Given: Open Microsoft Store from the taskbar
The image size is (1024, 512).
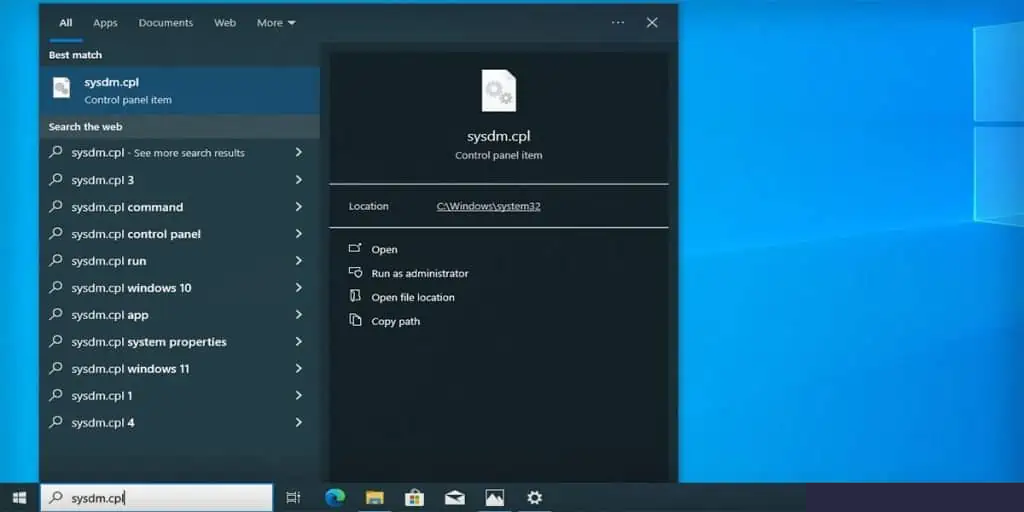Looking at the screenshot, I should pos(414,498).
